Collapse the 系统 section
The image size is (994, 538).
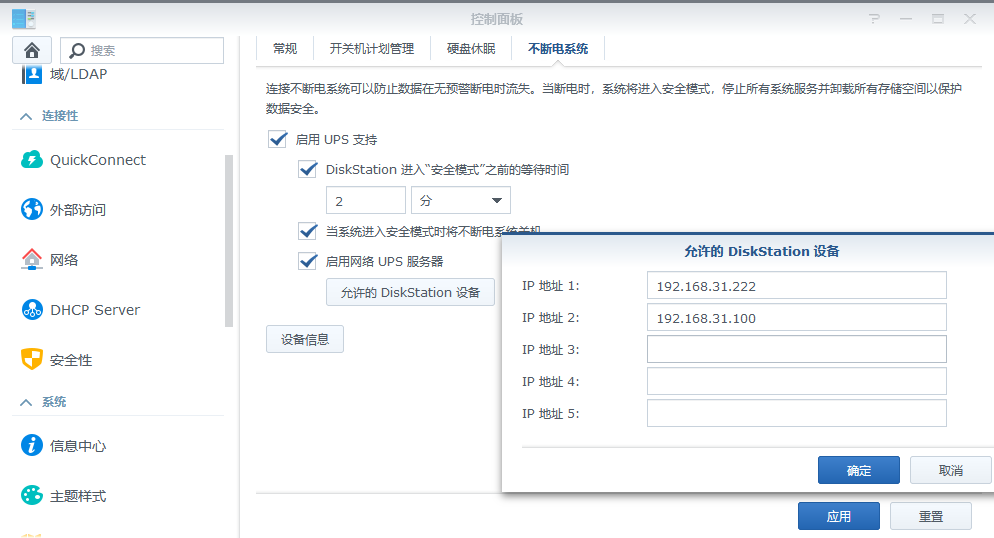point(26,402)
